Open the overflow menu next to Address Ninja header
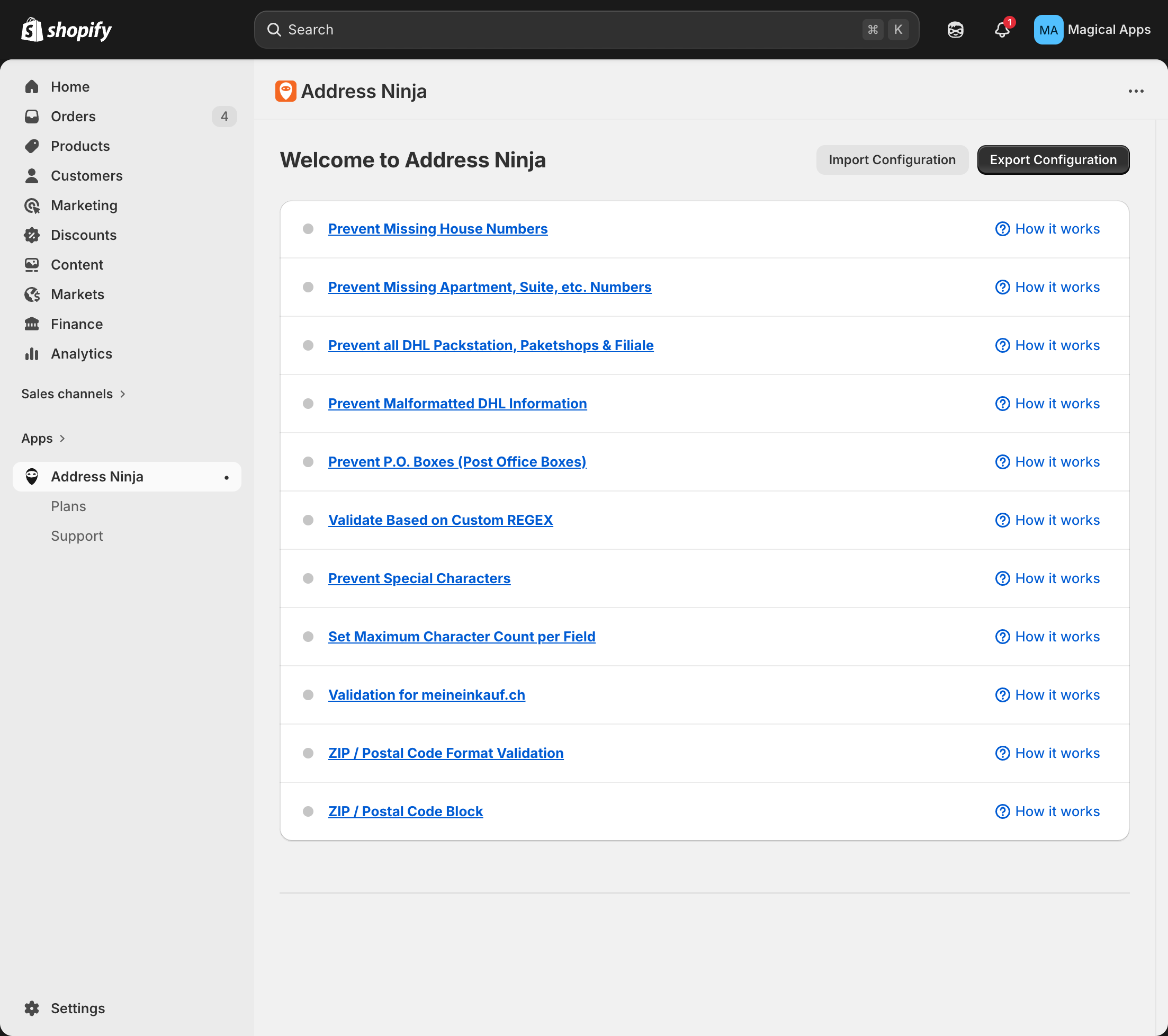Image resolution: width=1168 pixels, height=1036 pixels. pyautogui.click(x=1136, y=91)
